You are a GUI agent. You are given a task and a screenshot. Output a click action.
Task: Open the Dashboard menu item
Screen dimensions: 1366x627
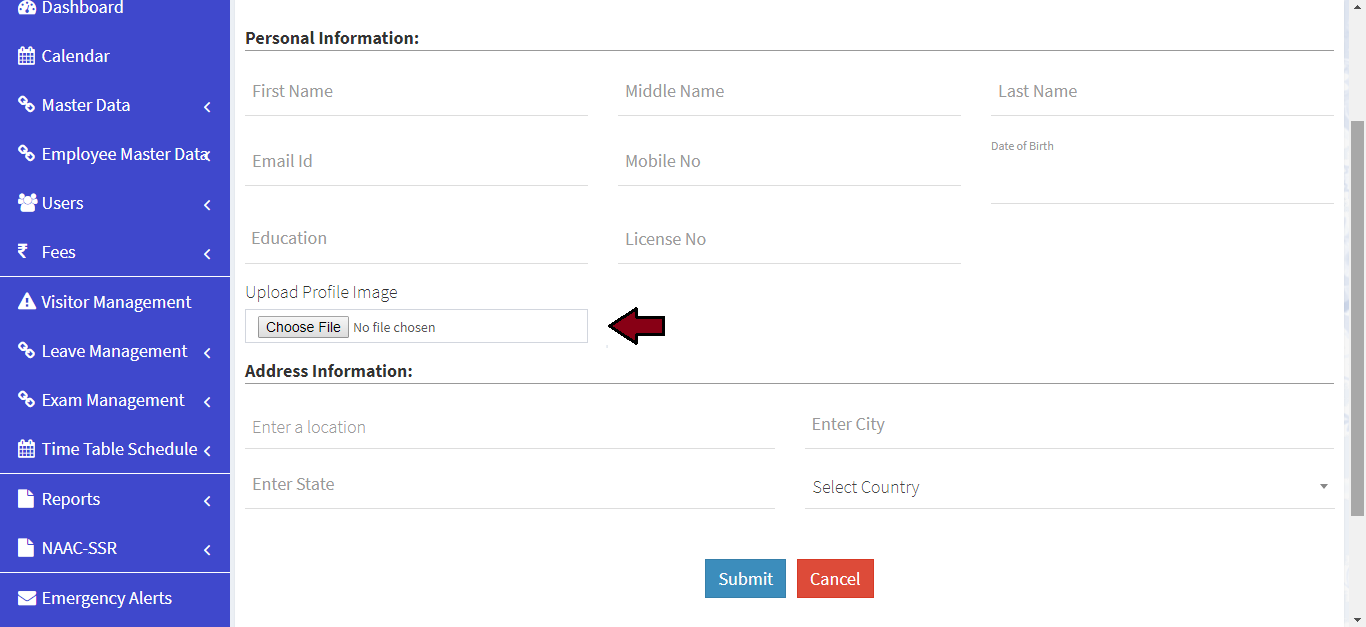tap(82, 8)
